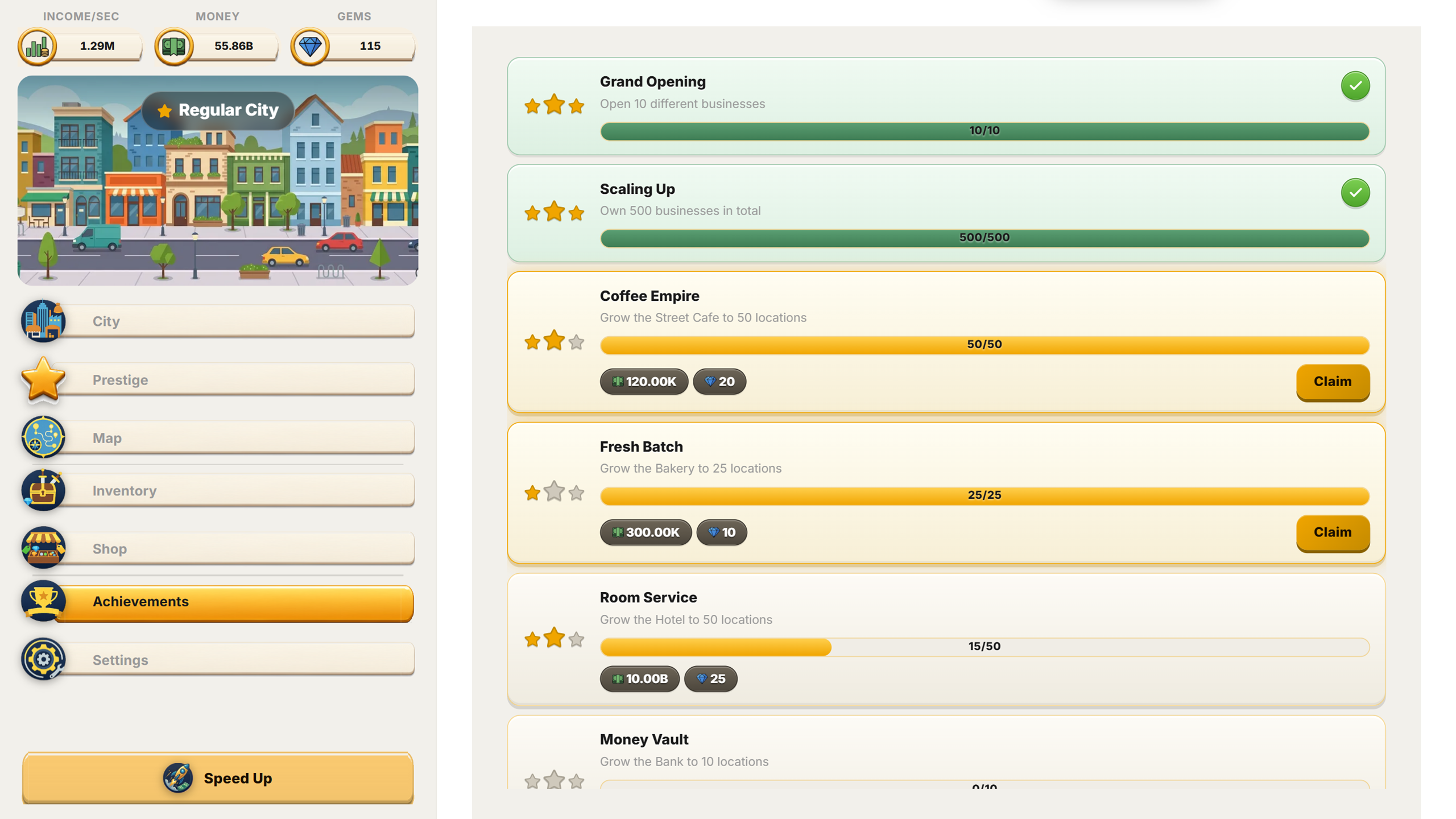The height and width of the screenshot is (819, 1456).
Task: Click the 20 gems reward pill
Action: (719, 382)
